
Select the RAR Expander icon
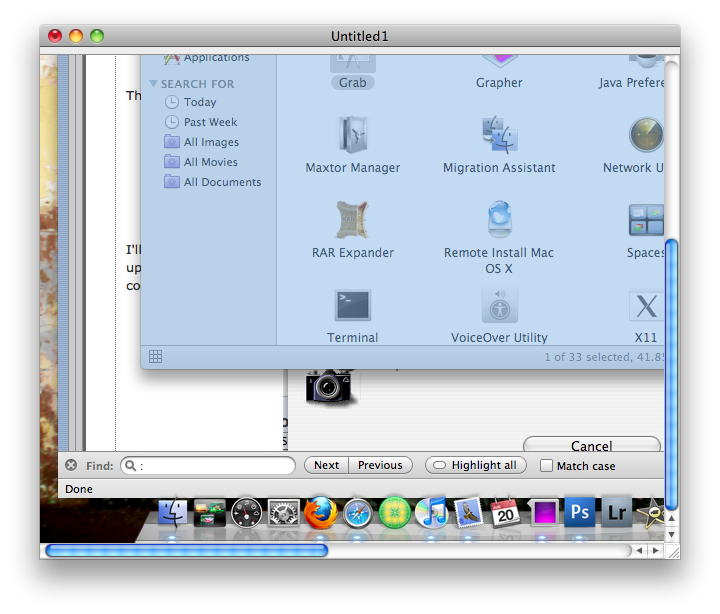coord(353,220)
